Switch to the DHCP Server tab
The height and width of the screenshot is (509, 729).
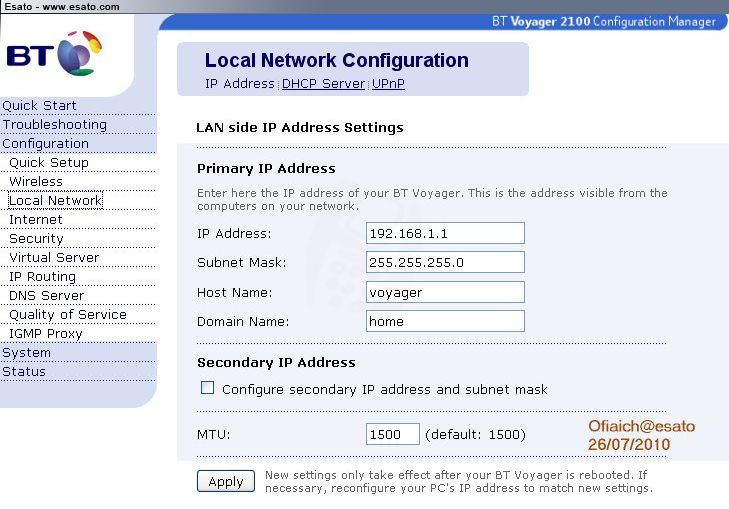click(324, 84)
